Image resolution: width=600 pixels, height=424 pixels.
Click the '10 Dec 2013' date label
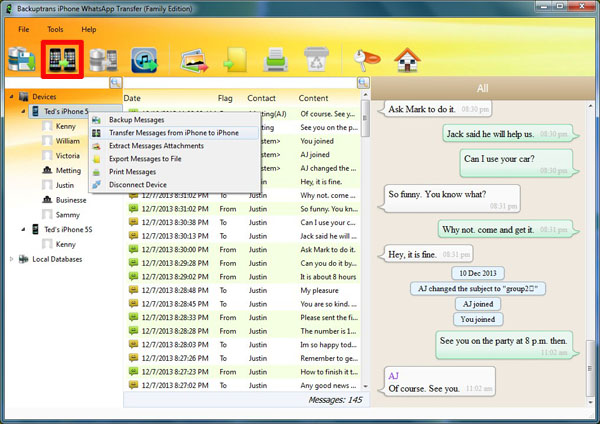[x=478, y=273]
